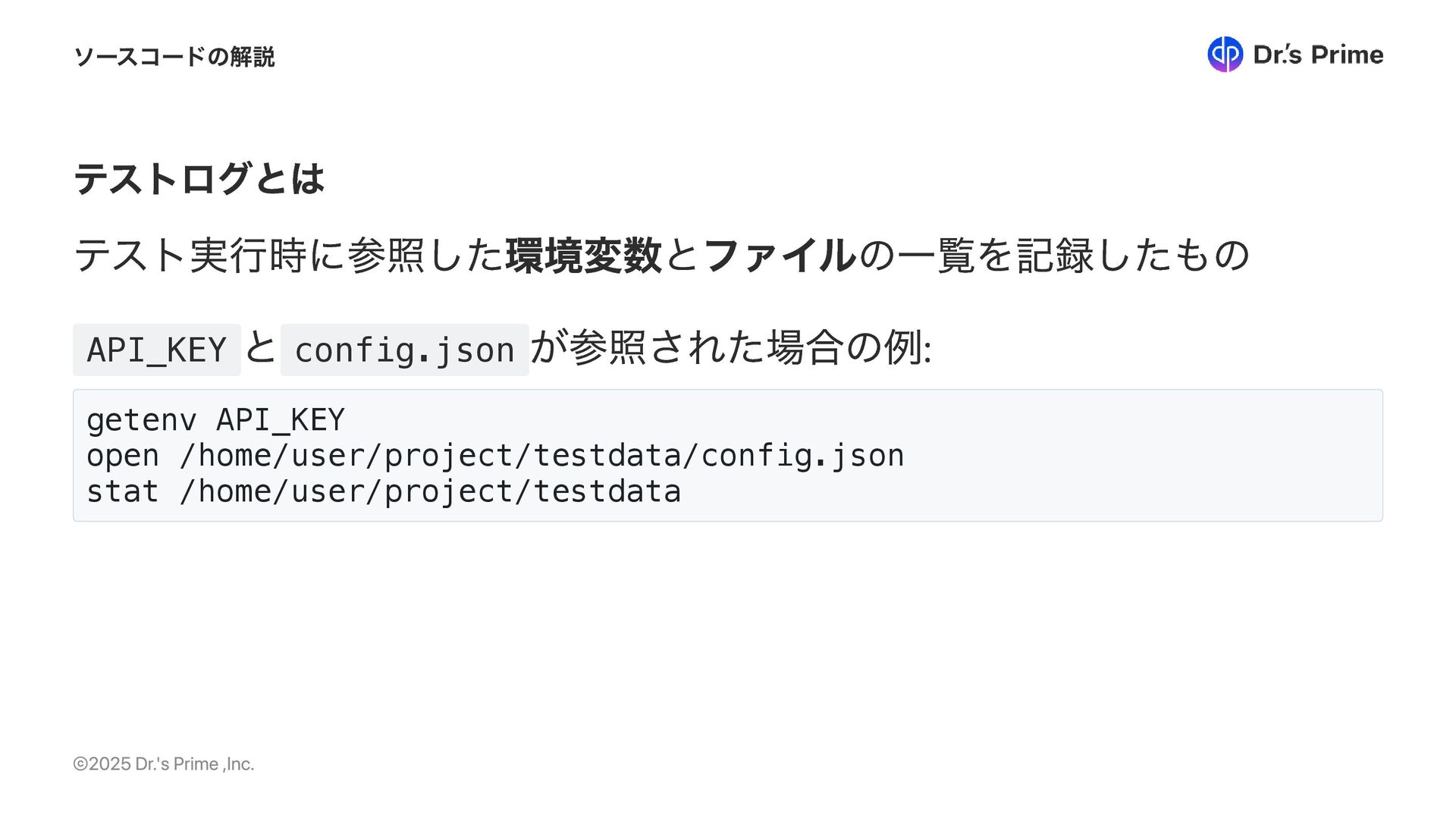Click the inline API_KEY code badge

click(x=157, y=350)
